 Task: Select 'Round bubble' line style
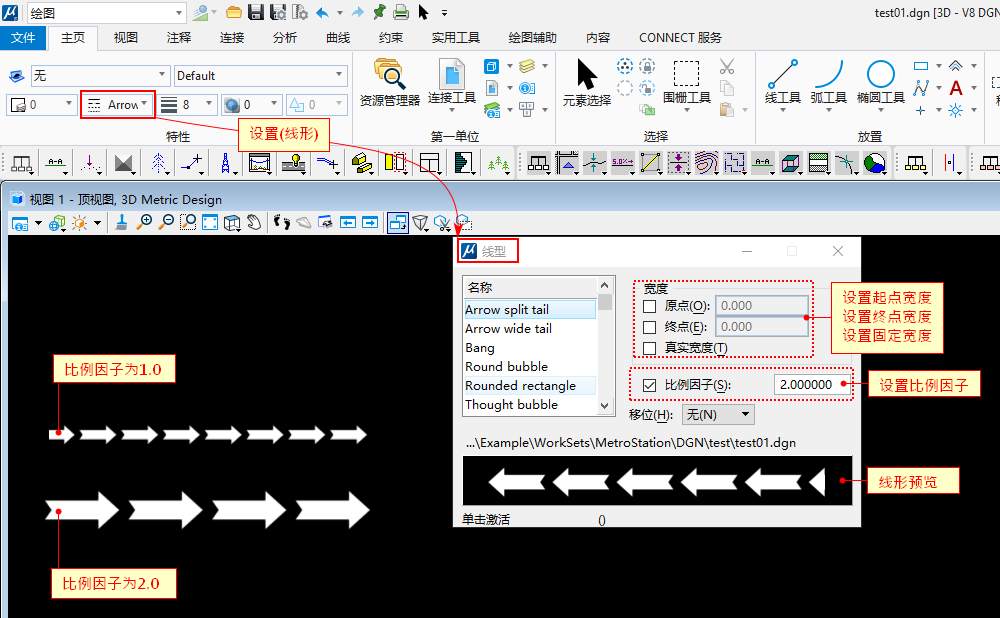coord(530,367)
